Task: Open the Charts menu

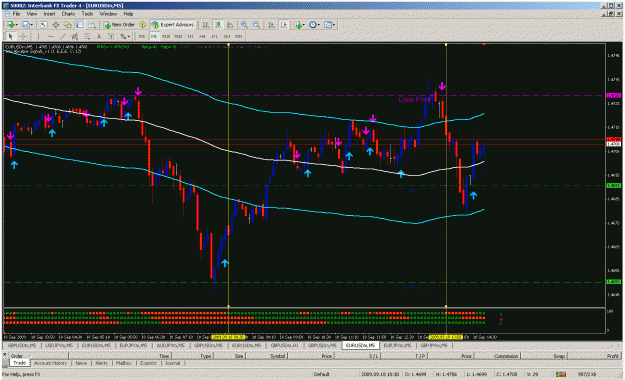Action: point(68,14)
